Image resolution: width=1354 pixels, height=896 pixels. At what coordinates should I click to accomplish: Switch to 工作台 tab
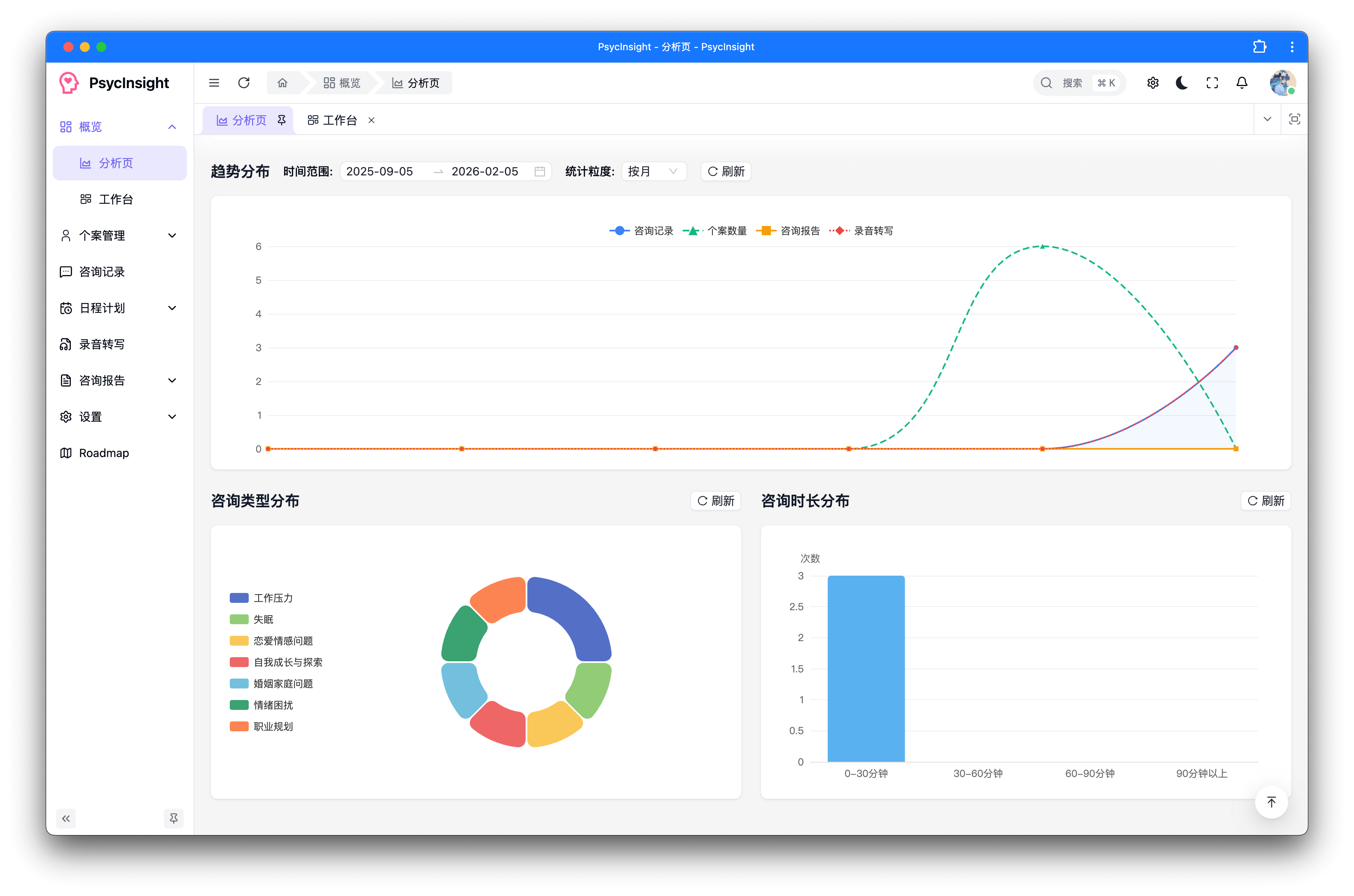333,121
